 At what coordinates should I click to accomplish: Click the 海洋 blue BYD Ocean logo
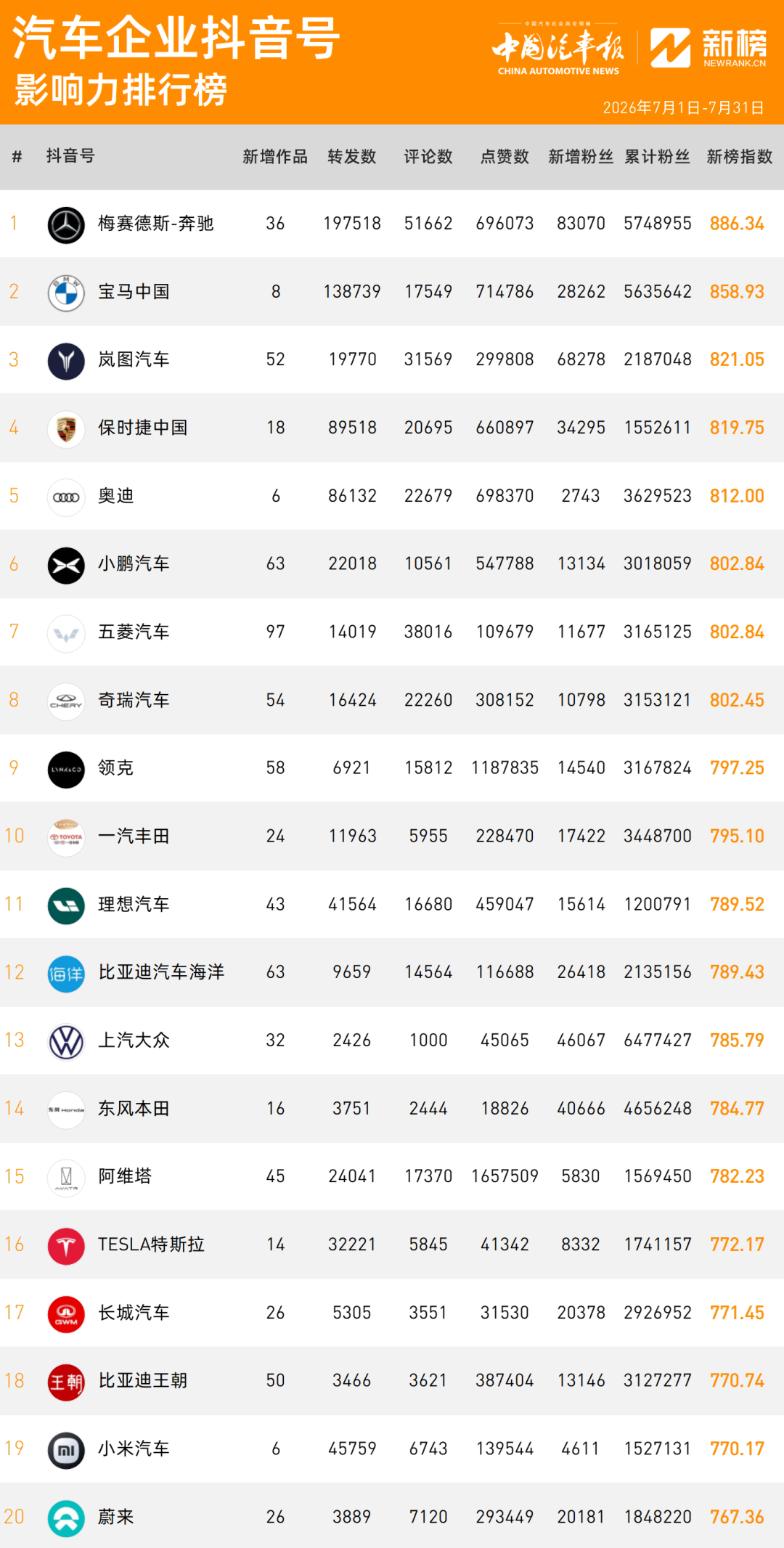tap(66, 974)
